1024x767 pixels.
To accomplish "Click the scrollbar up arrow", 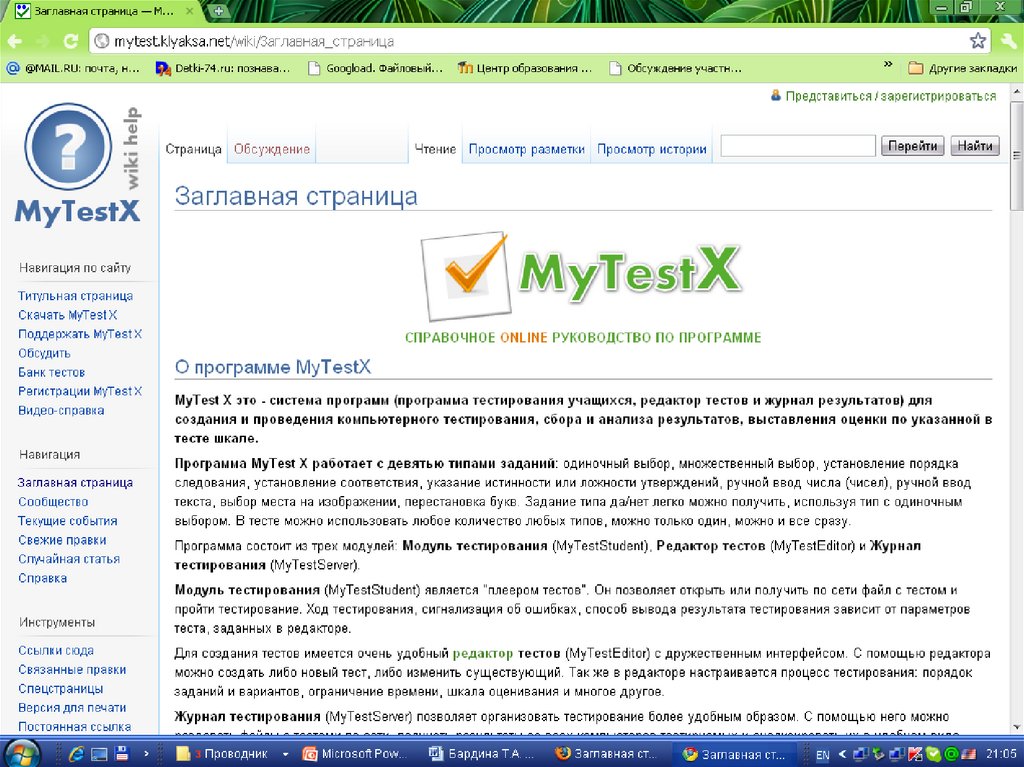I will [x=1017, y=91].
